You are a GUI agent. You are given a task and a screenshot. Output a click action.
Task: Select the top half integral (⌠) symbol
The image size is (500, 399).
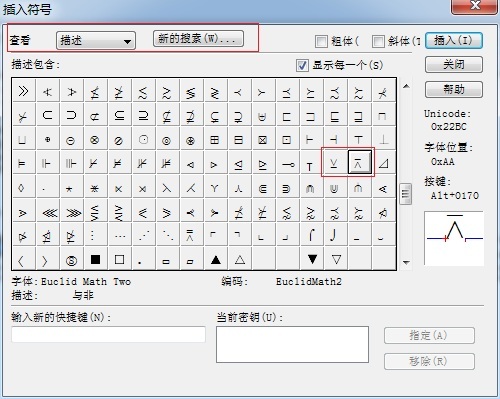311,235
